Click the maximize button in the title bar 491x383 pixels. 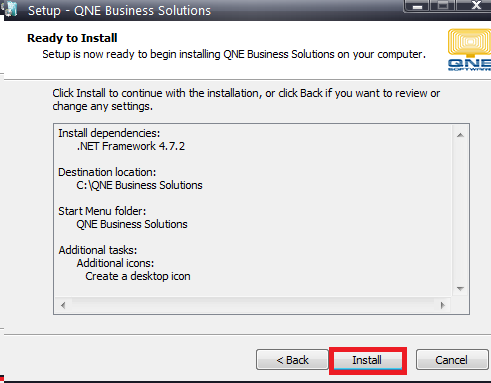click(x=443, y=6)
